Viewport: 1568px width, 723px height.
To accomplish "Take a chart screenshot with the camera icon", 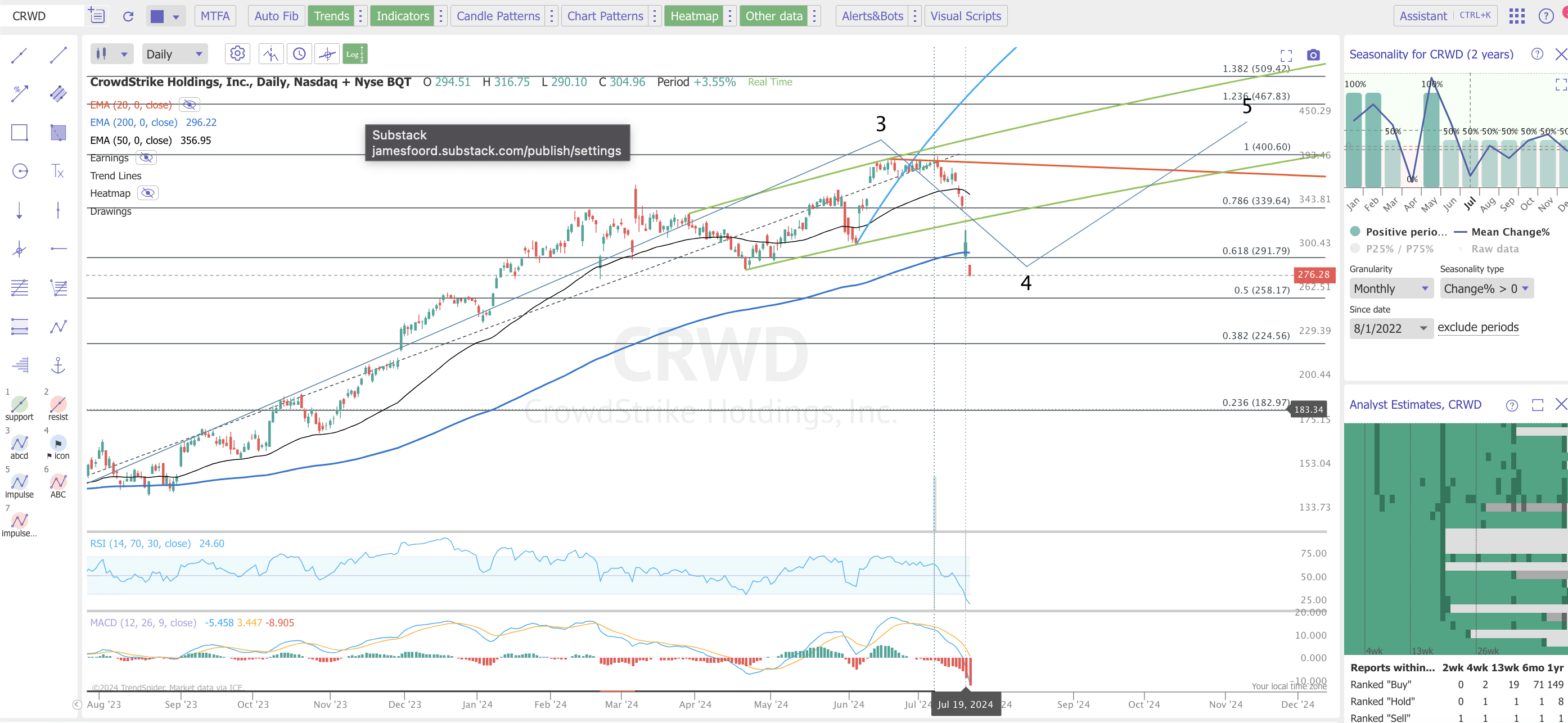I will [1312, 55].
